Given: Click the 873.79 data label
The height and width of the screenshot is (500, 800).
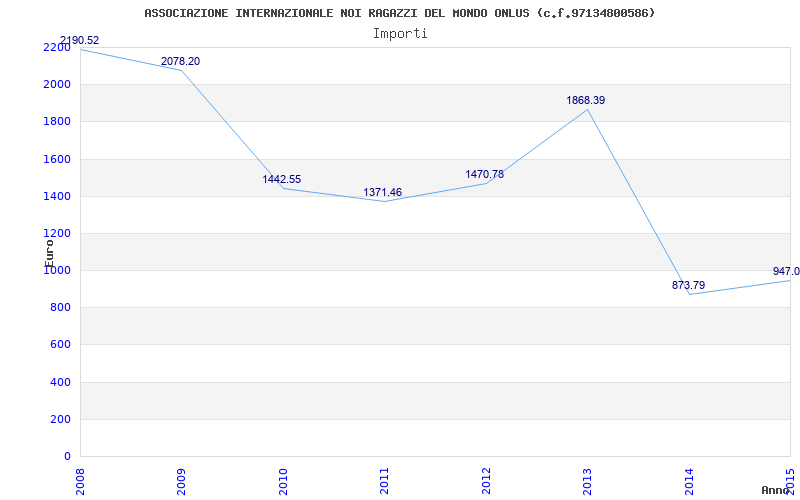Looking at the screenshot, I should (688, 285).
